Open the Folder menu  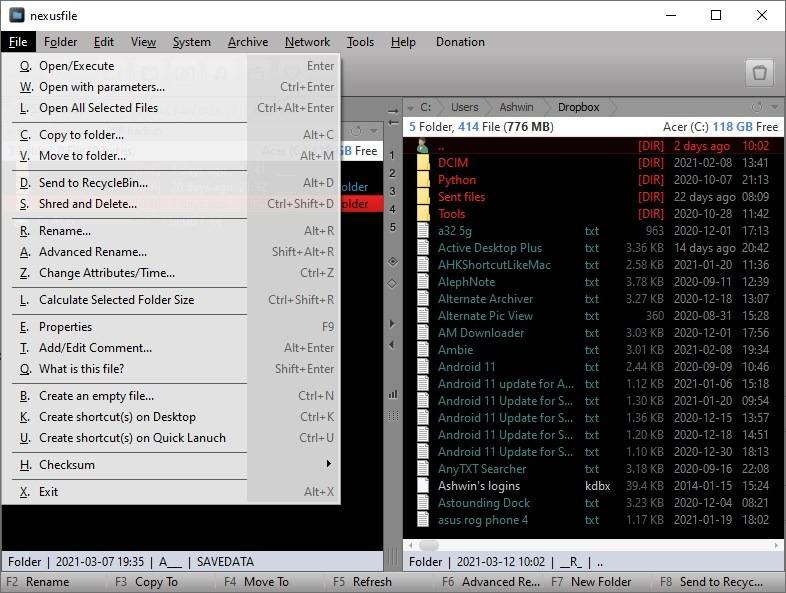click(61, 42)
